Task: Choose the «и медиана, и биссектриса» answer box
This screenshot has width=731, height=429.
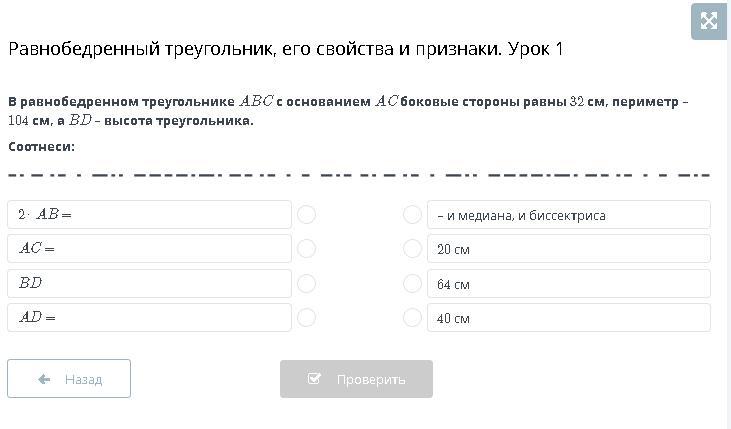Action: 568,214
